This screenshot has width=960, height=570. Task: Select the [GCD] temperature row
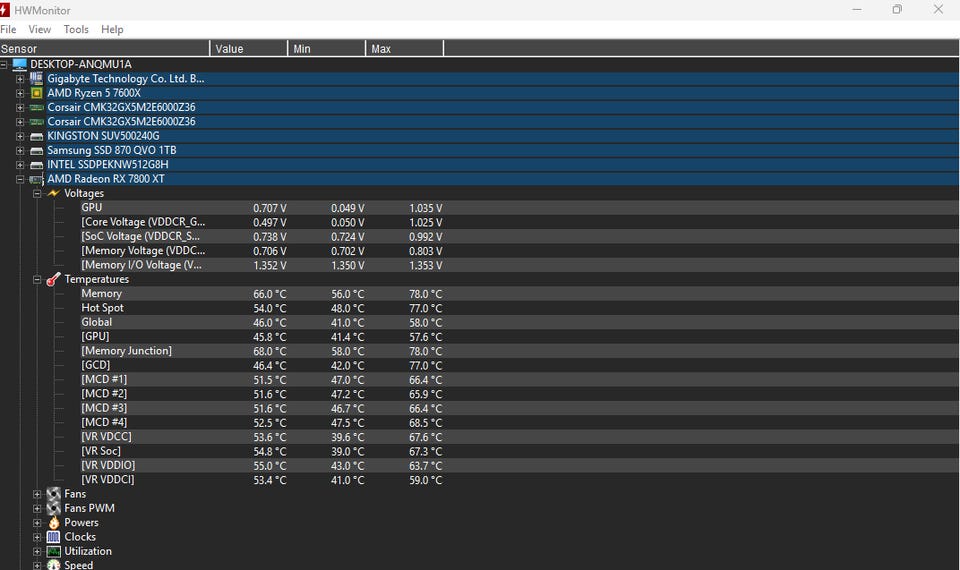coord(96,366)
